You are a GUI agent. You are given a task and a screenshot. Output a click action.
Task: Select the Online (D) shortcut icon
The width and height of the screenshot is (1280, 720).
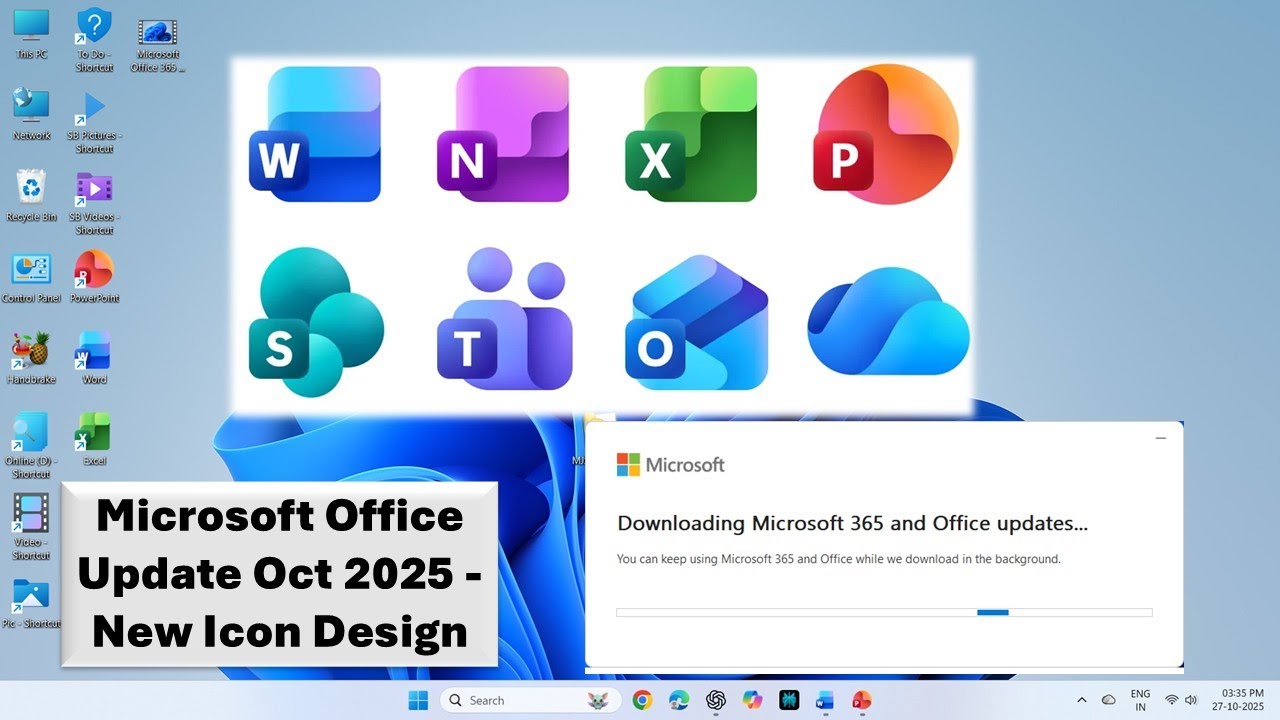pyautogui.click(x=29, y=446)
